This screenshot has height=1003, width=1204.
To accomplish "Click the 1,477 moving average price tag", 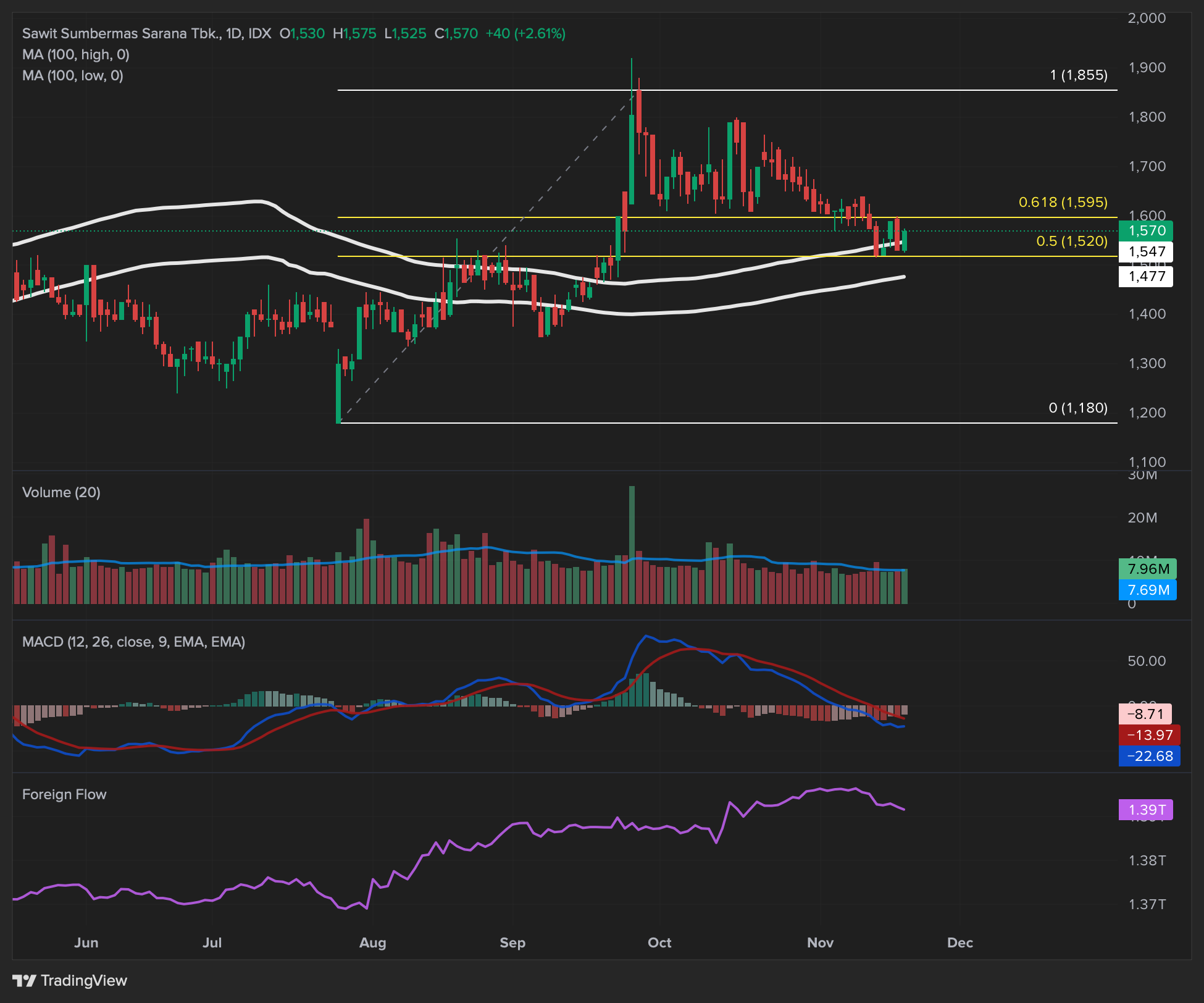I will pos(1146,277).
